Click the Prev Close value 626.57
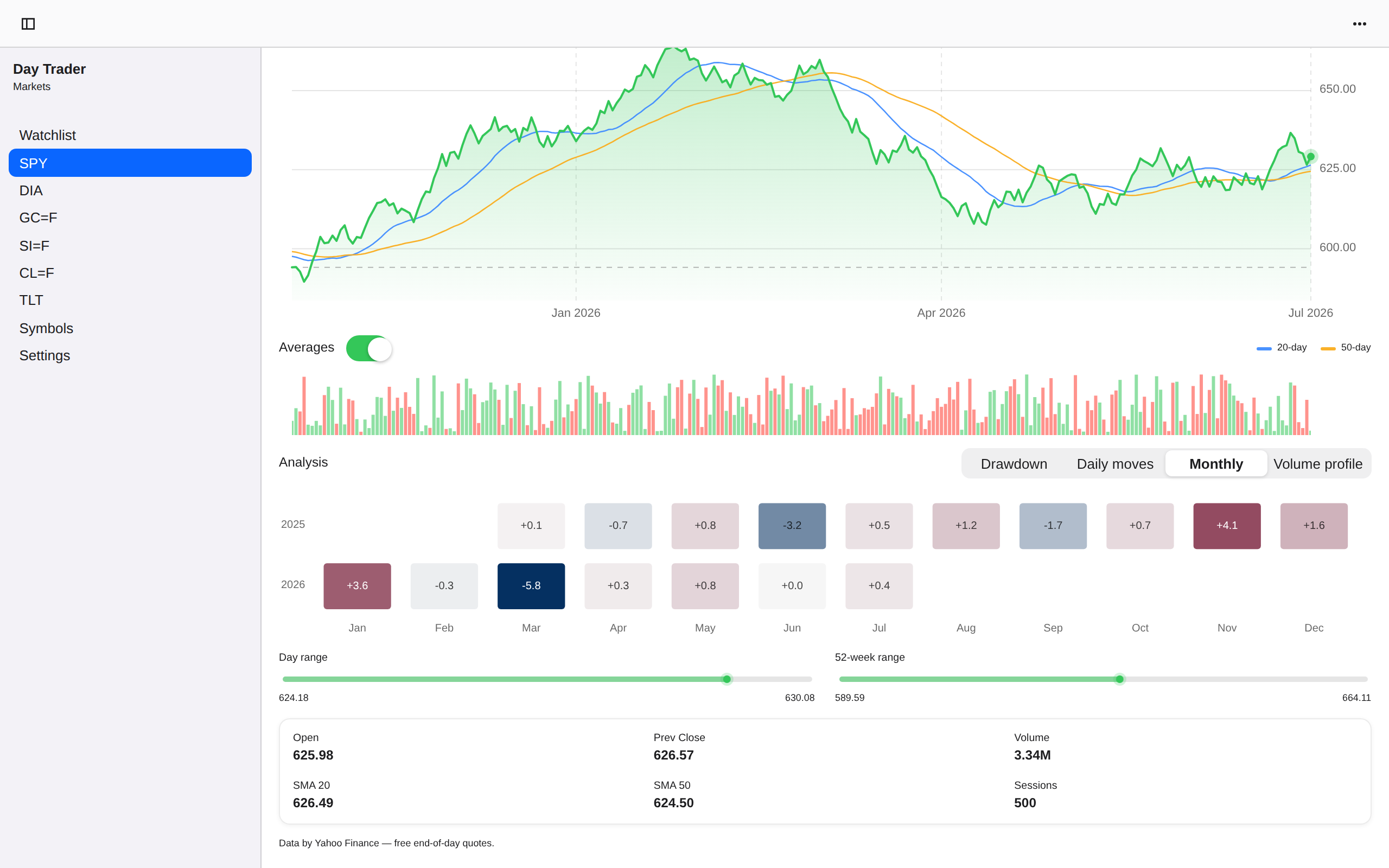1389x868 pixels. (673, 755)
